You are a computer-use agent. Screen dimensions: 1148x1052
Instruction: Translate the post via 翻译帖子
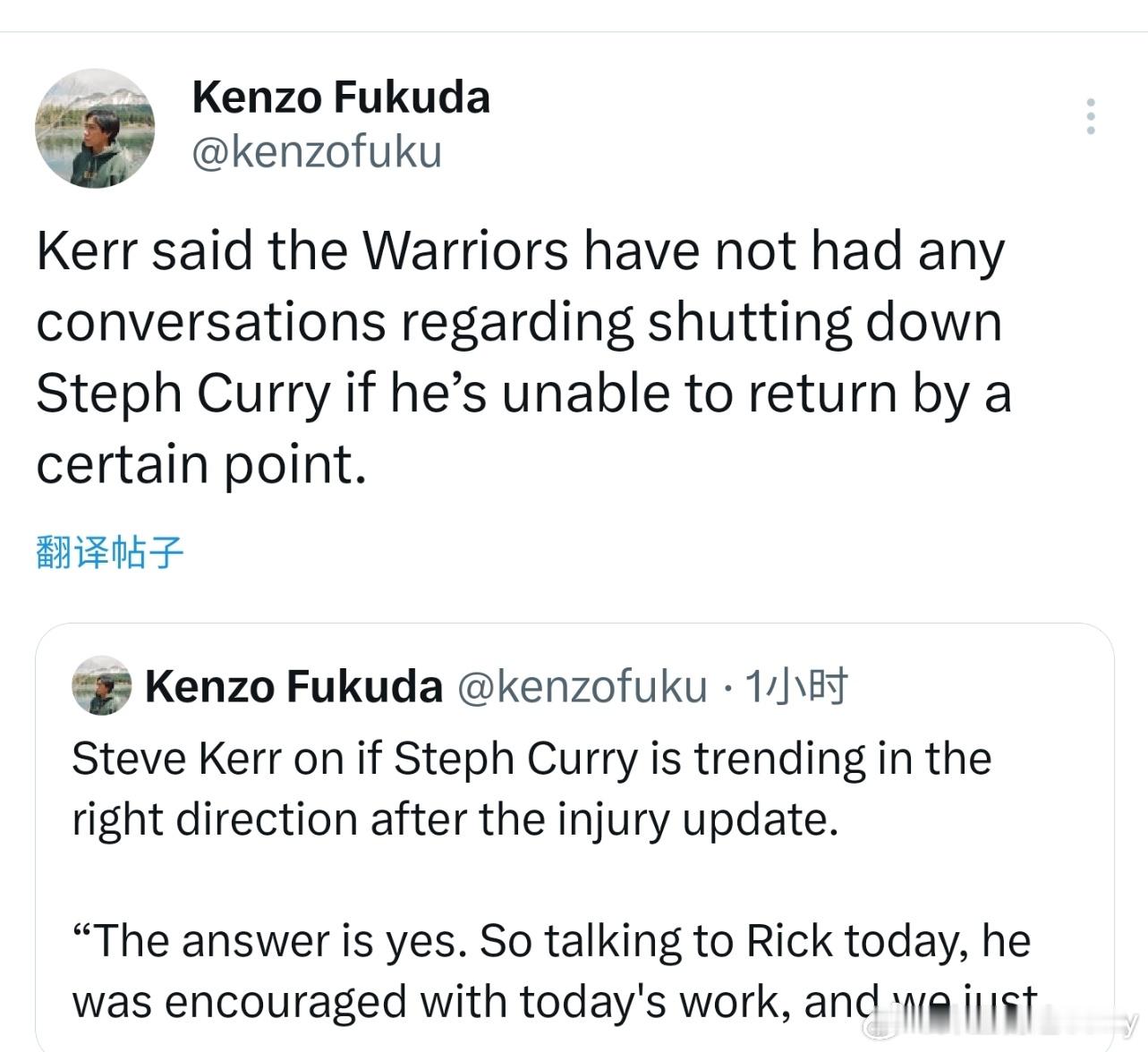[x=109, y=552]
